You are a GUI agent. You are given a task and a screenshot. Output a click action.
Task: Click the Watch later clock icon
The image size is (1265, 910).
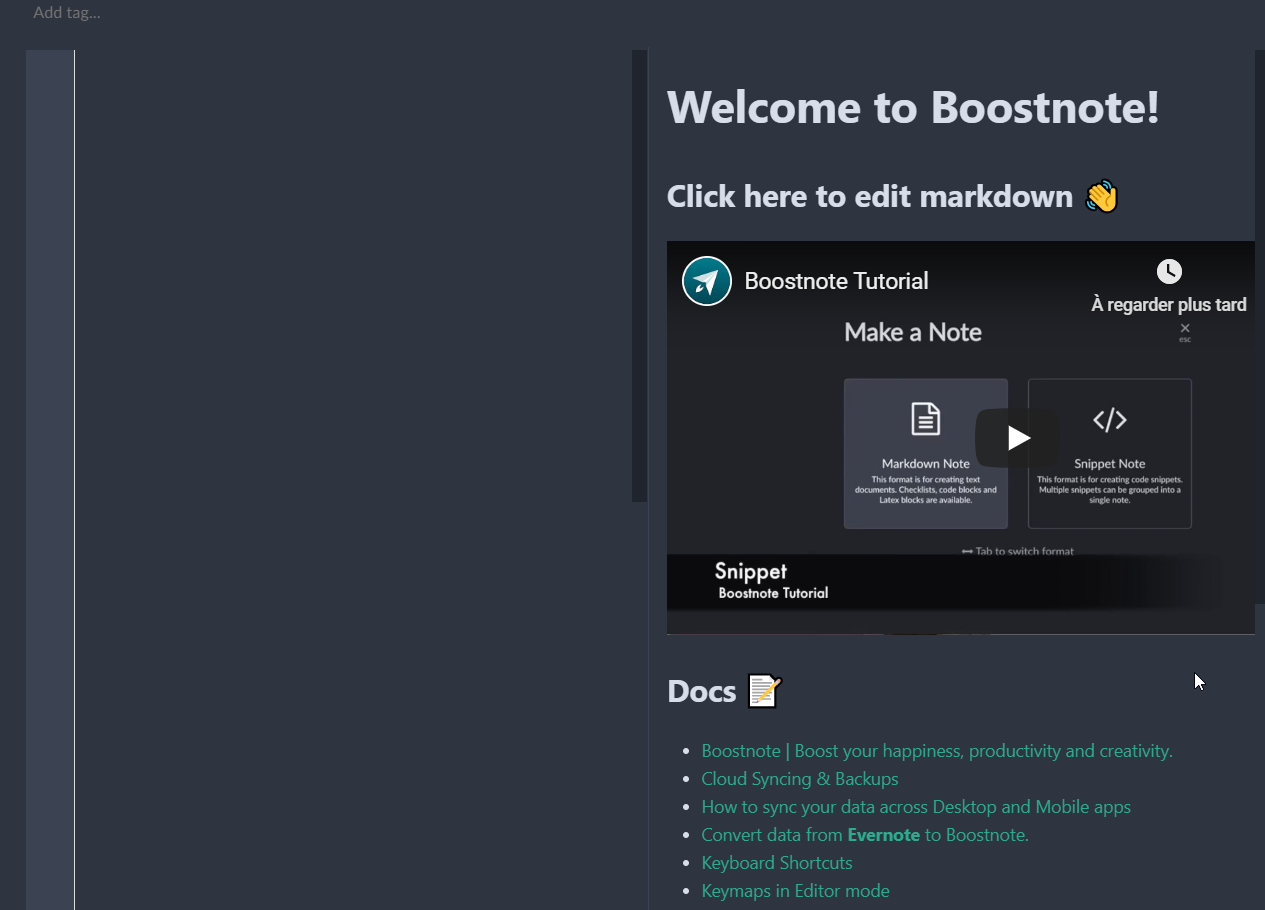pos(1169,271)
